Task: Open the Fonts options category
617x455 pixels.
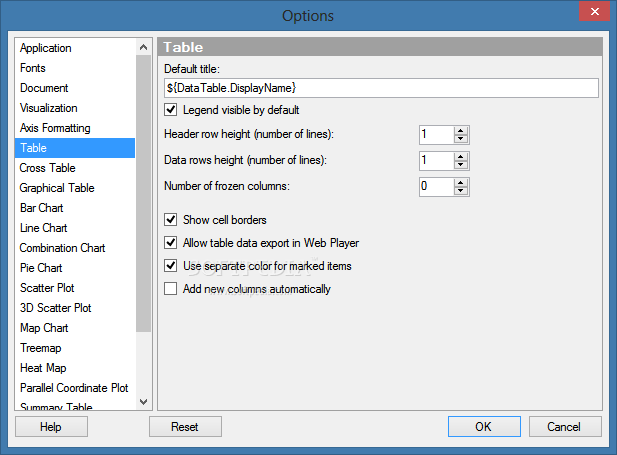Action: point(75,68)
